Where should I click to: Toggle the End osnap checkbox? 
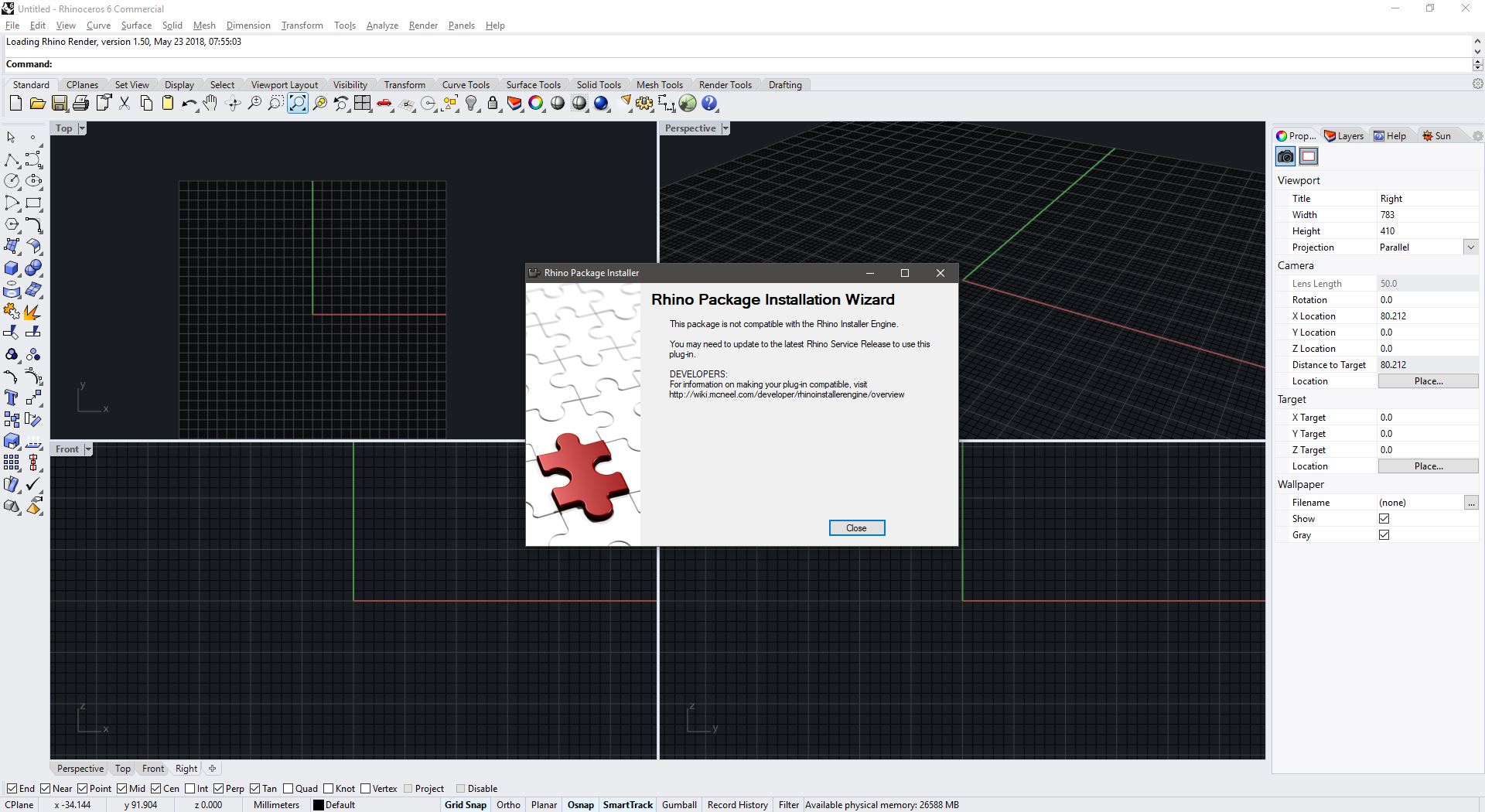point(12,789)
